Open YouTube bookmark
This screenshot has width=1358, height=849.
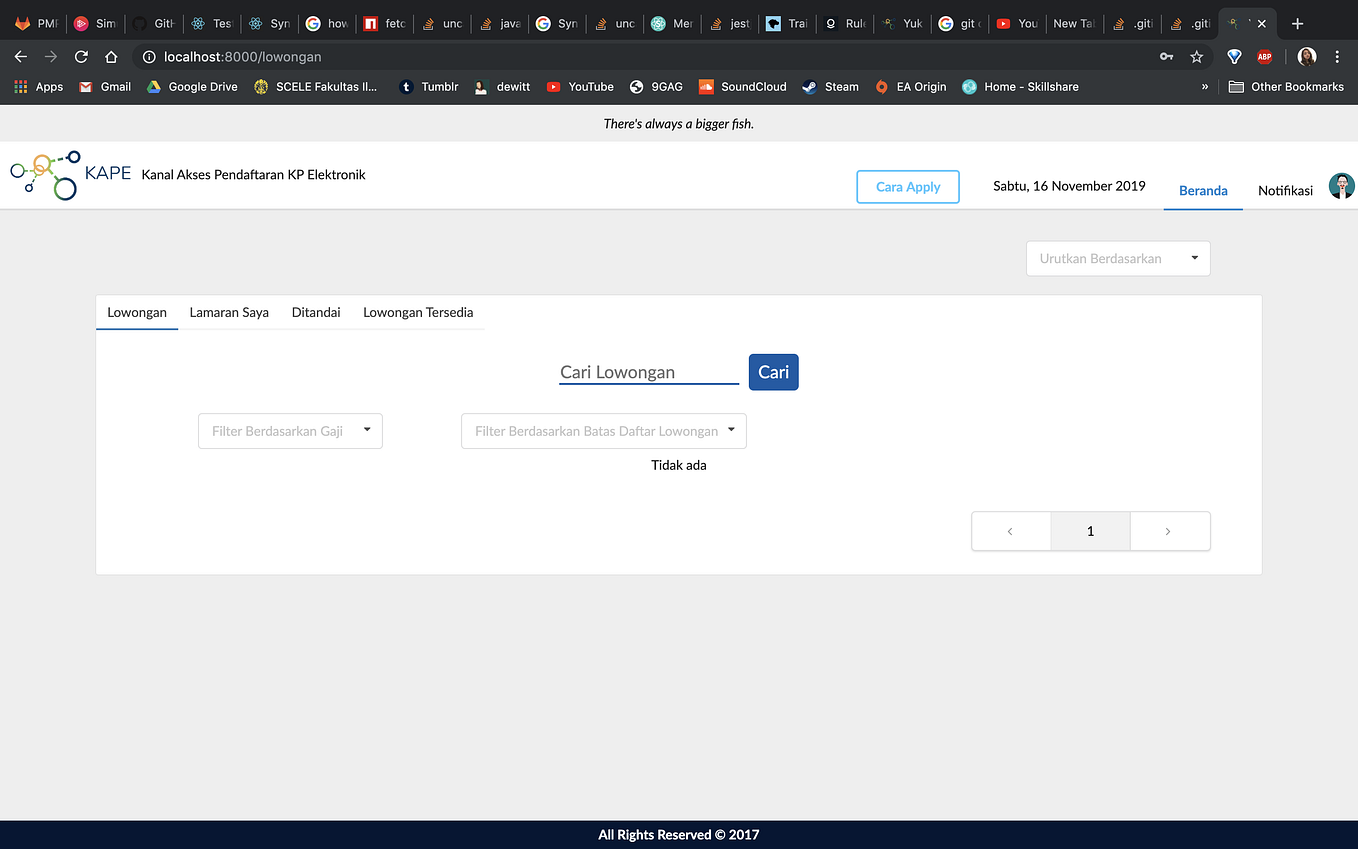(x=580, y=87)
